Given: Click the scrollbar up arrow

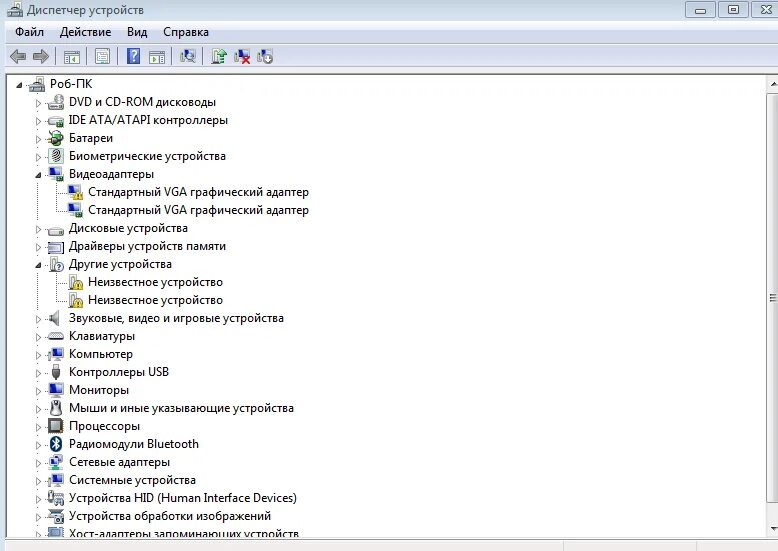Looking at the screenshot, I should coord(773,84).
